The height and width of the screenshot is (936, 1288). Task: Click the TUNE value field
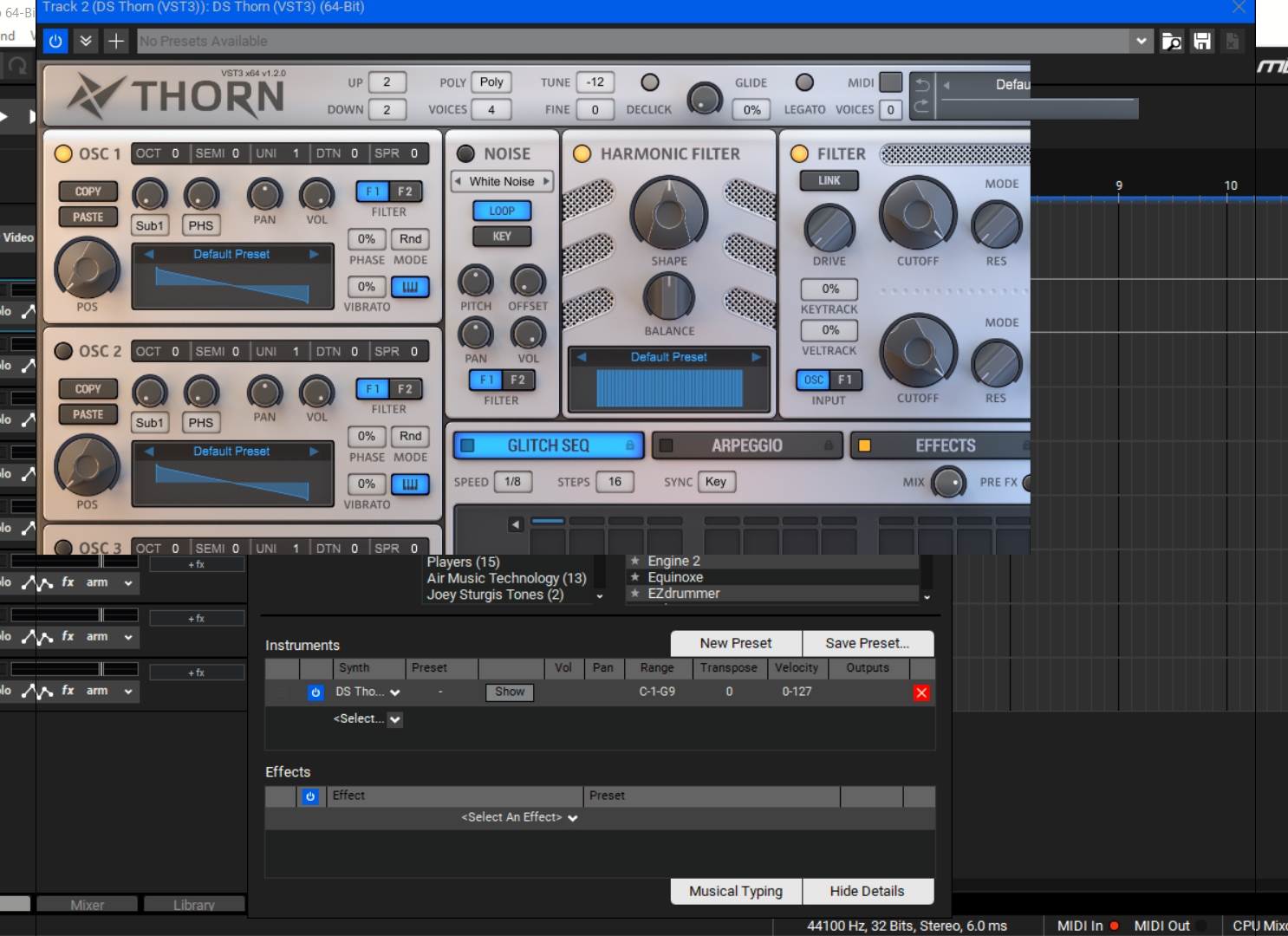coord(595,82)
